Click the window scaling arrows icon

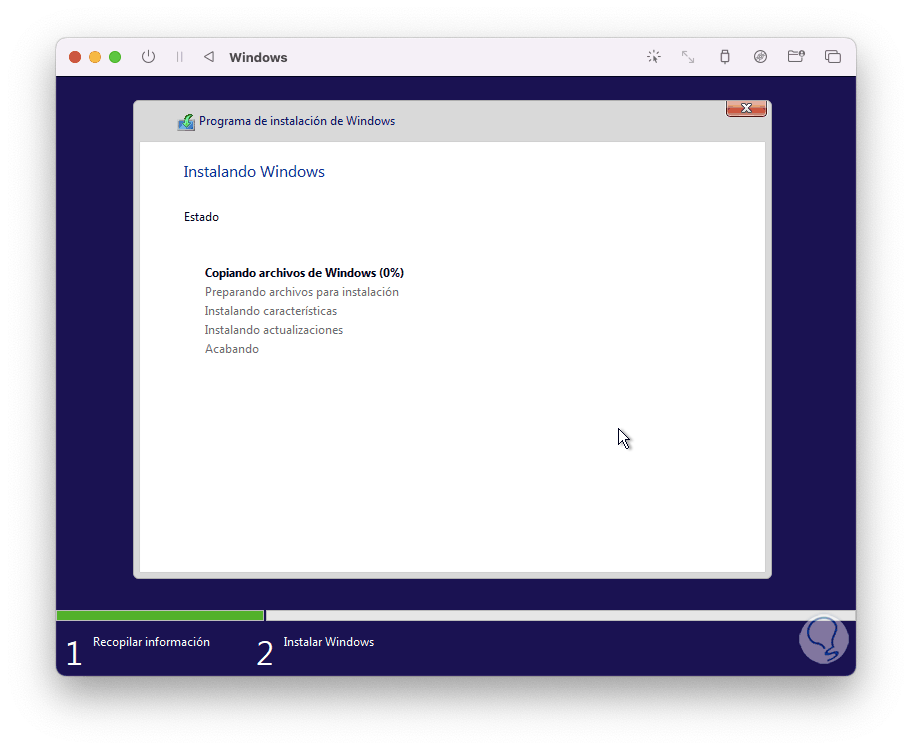(688, 56)
